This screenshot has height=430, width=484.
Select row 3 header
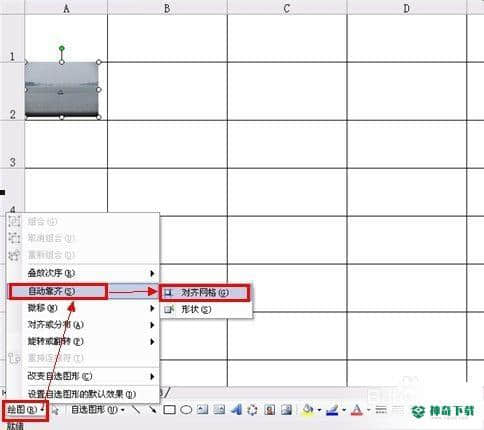click(12, 145)
